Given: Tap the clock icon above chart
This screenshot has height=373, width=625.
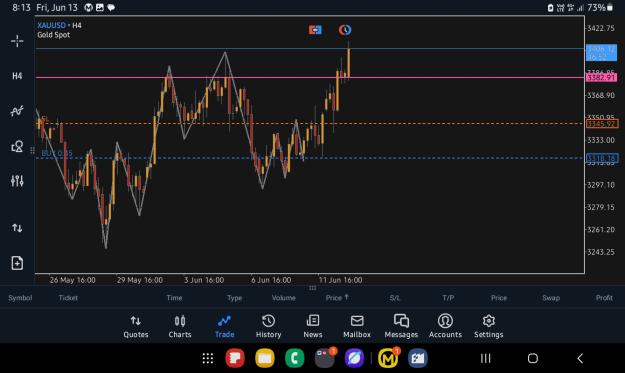Looking at the screenshot, I should pos(345,30).
